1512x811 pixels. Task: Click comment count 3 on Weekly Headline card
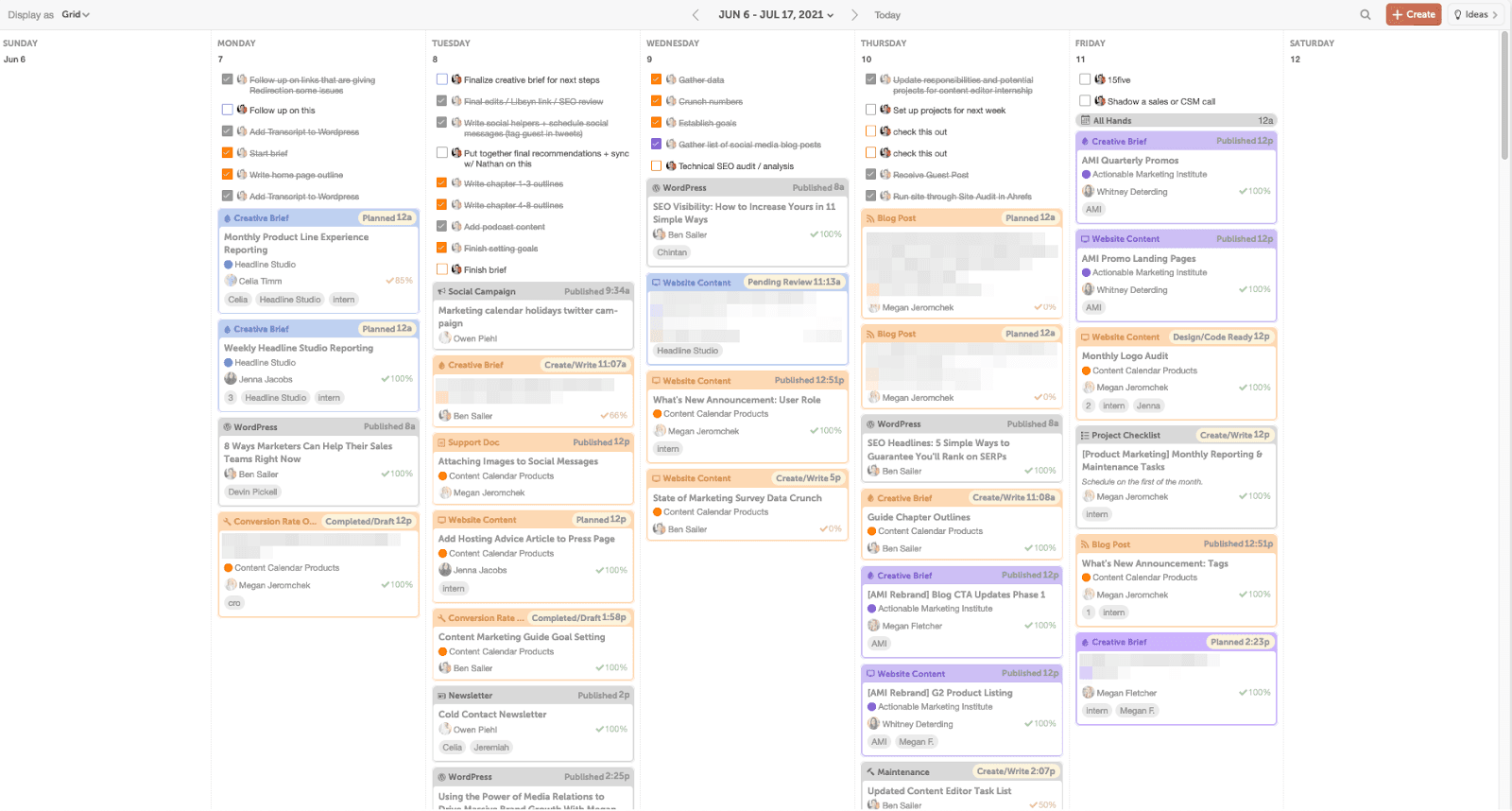(231, 398)
